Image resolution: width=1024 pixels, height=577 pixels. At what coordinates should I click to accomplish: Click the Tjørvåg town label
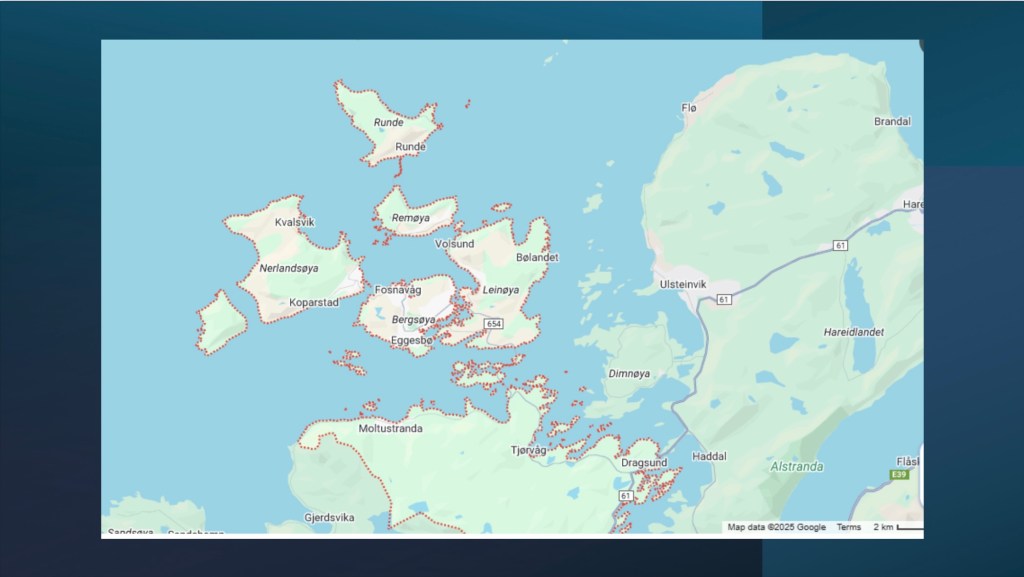(x=529, y=450)
